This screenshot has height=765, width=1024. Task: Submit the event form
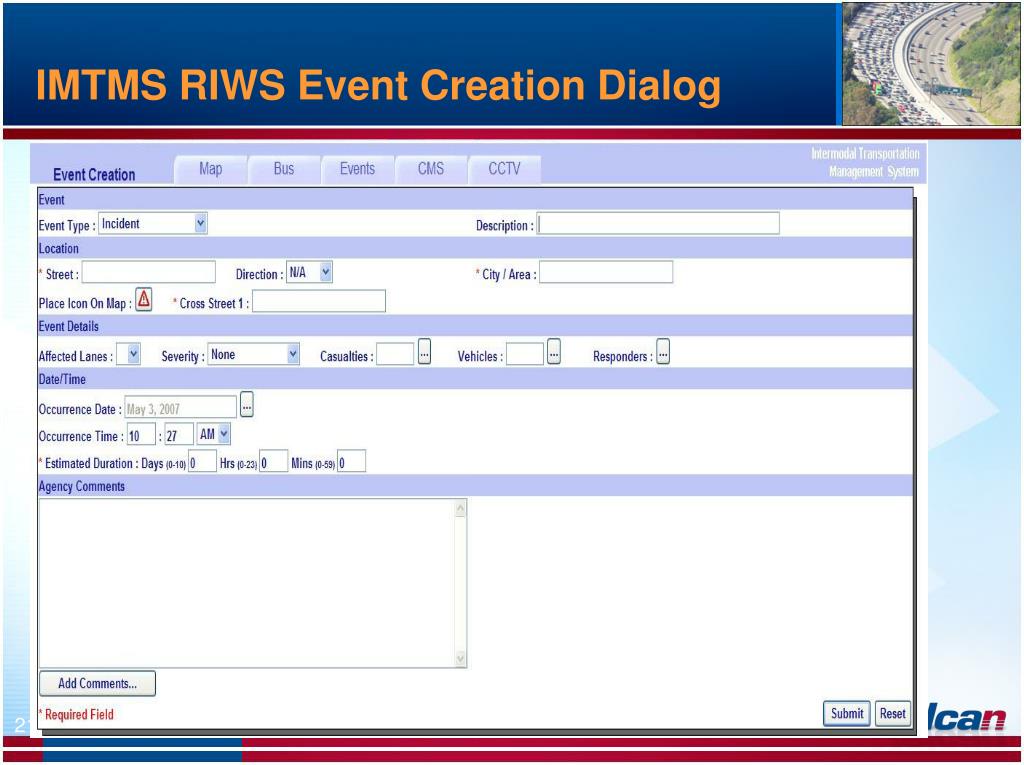coord(847,713)
